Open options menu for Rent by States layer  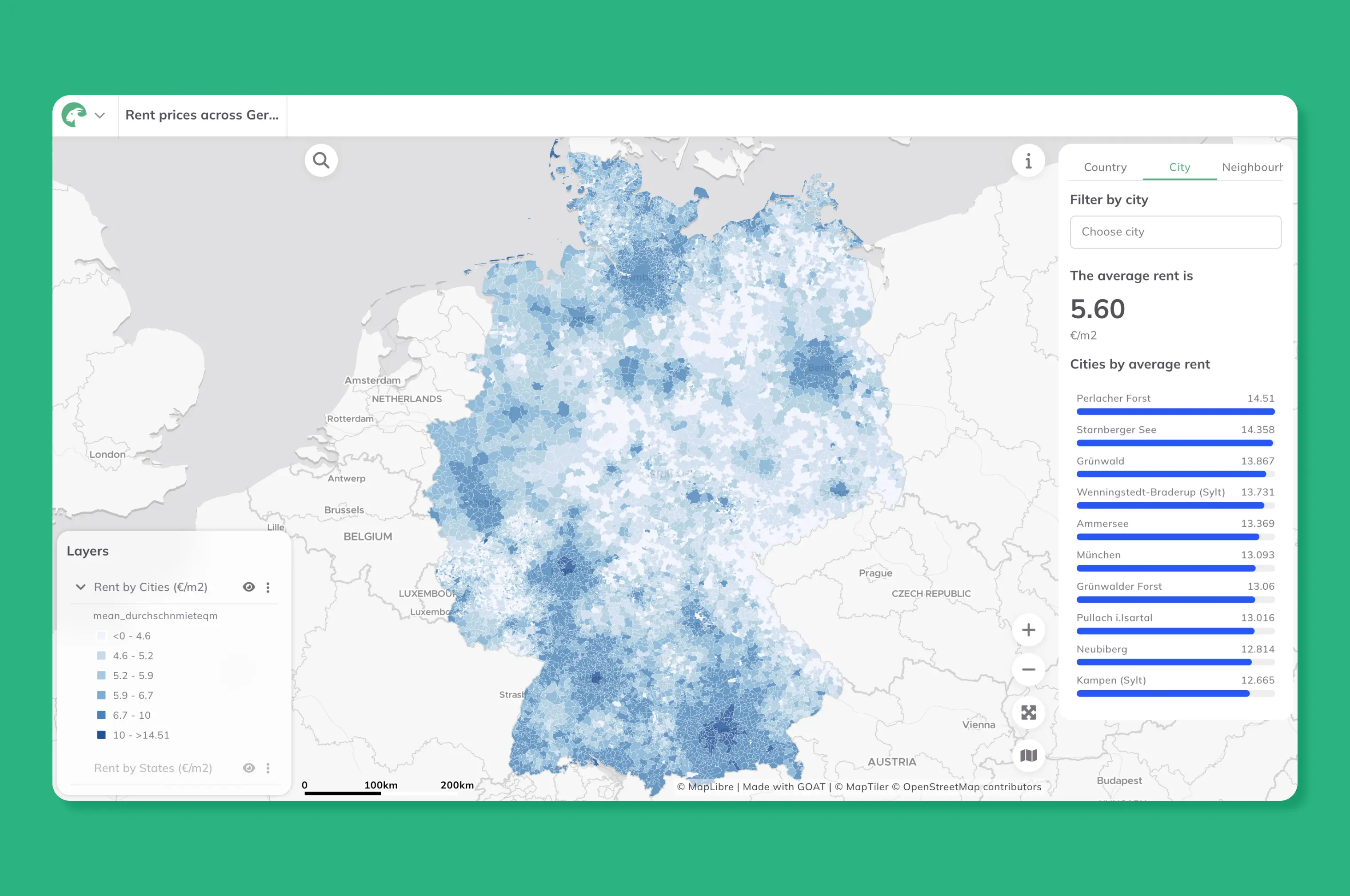pos(268,768)
